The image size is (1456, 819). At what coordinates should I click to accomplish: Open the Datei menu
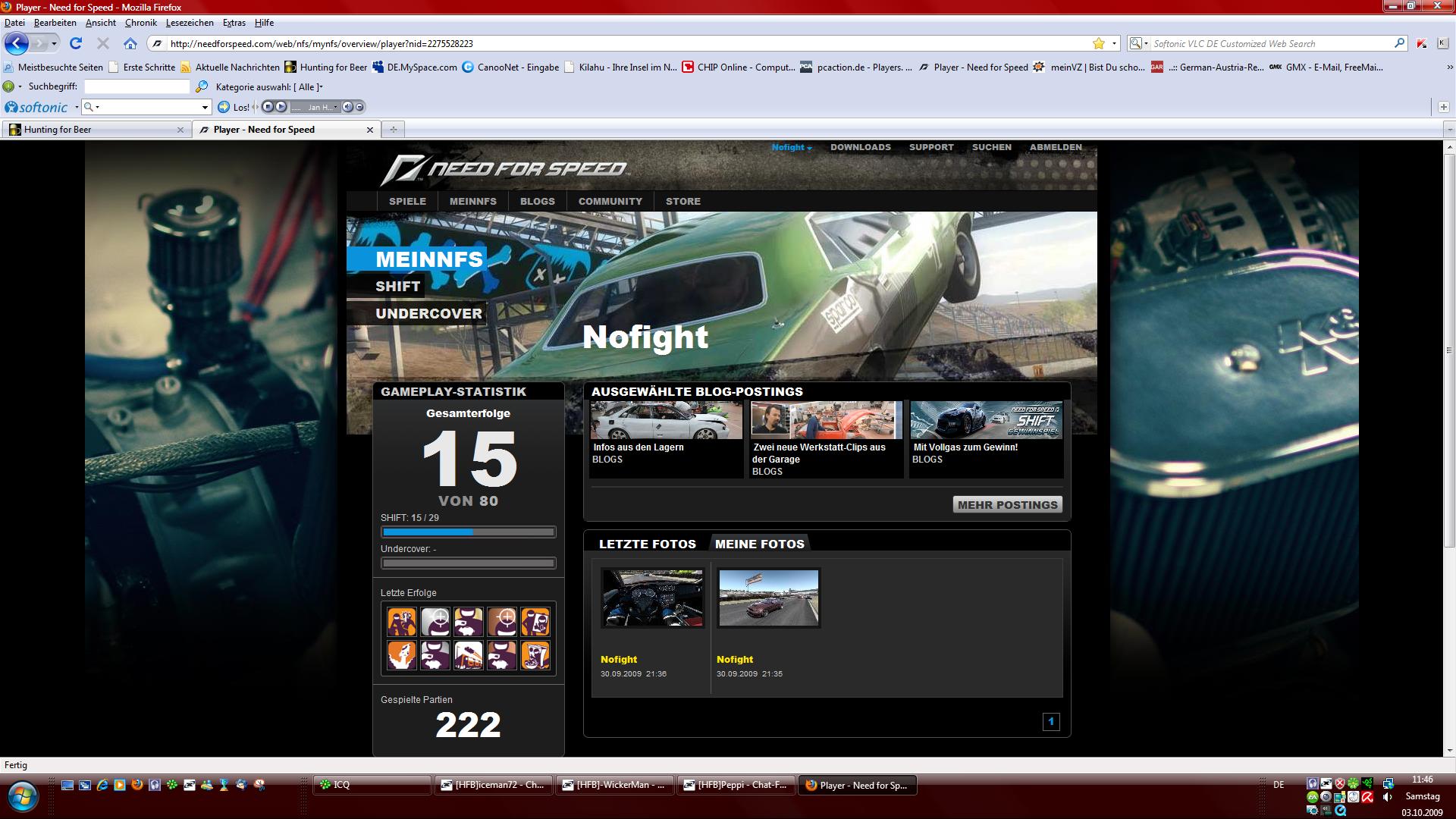tap(14, 23)
